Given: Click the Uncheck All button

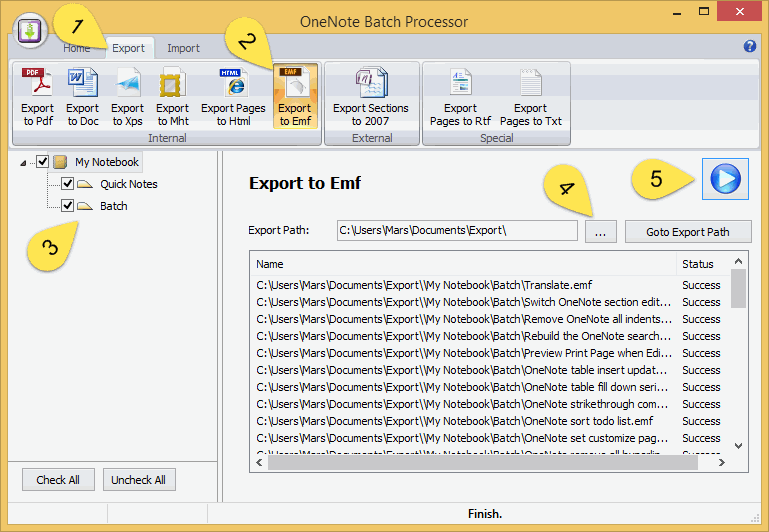Looking at the screenshot, I should 139,480.
